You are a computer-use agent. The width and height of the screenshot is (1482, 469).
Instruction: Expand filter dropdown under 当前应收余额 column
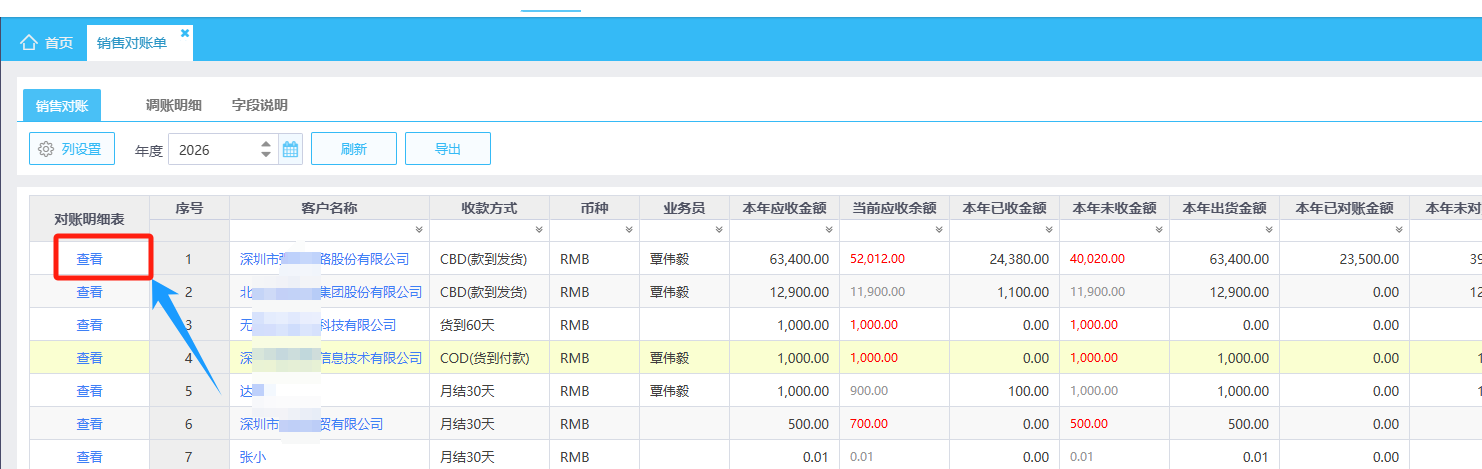(x=938, y=231)
